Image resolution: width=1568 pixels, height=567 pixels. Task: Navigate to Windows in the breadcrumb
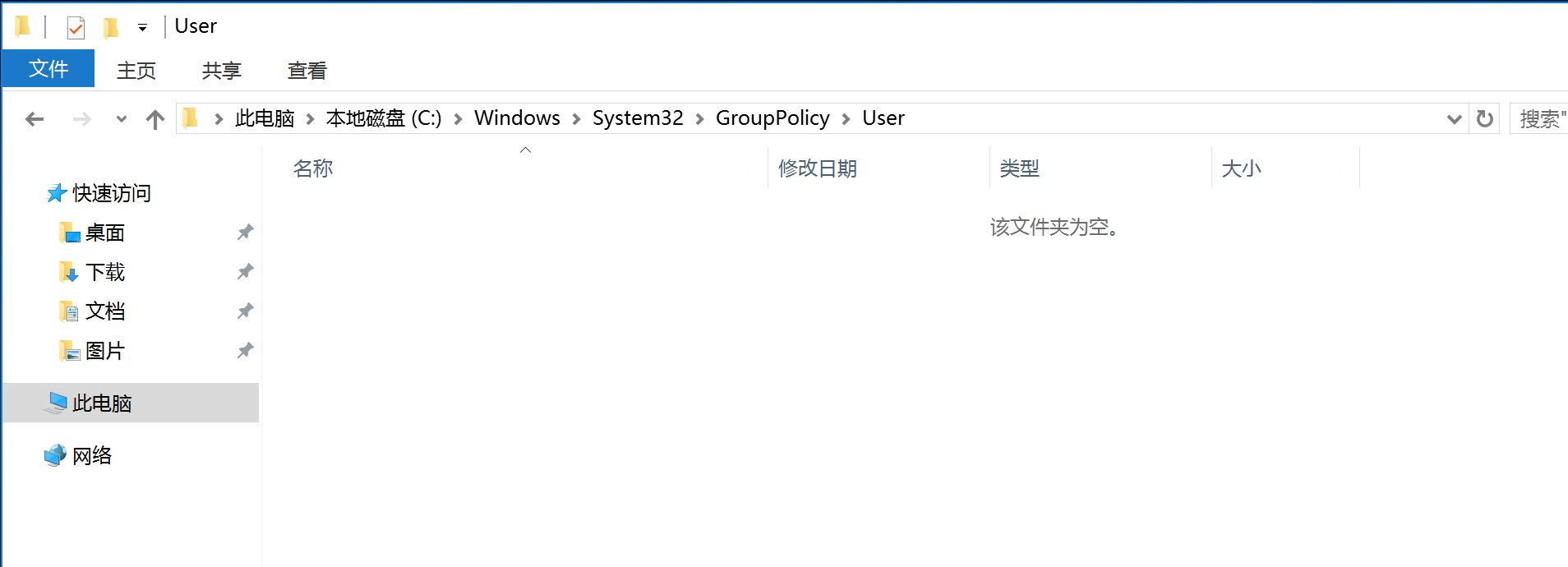pos(517,118)
